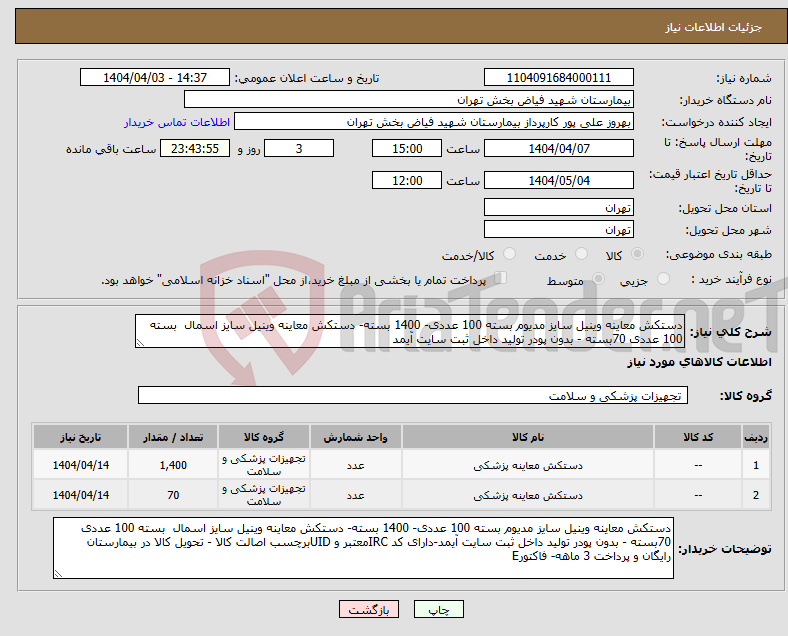Click the page title جزئیات اطلاعات نیاز

click(x=714, y=27)
